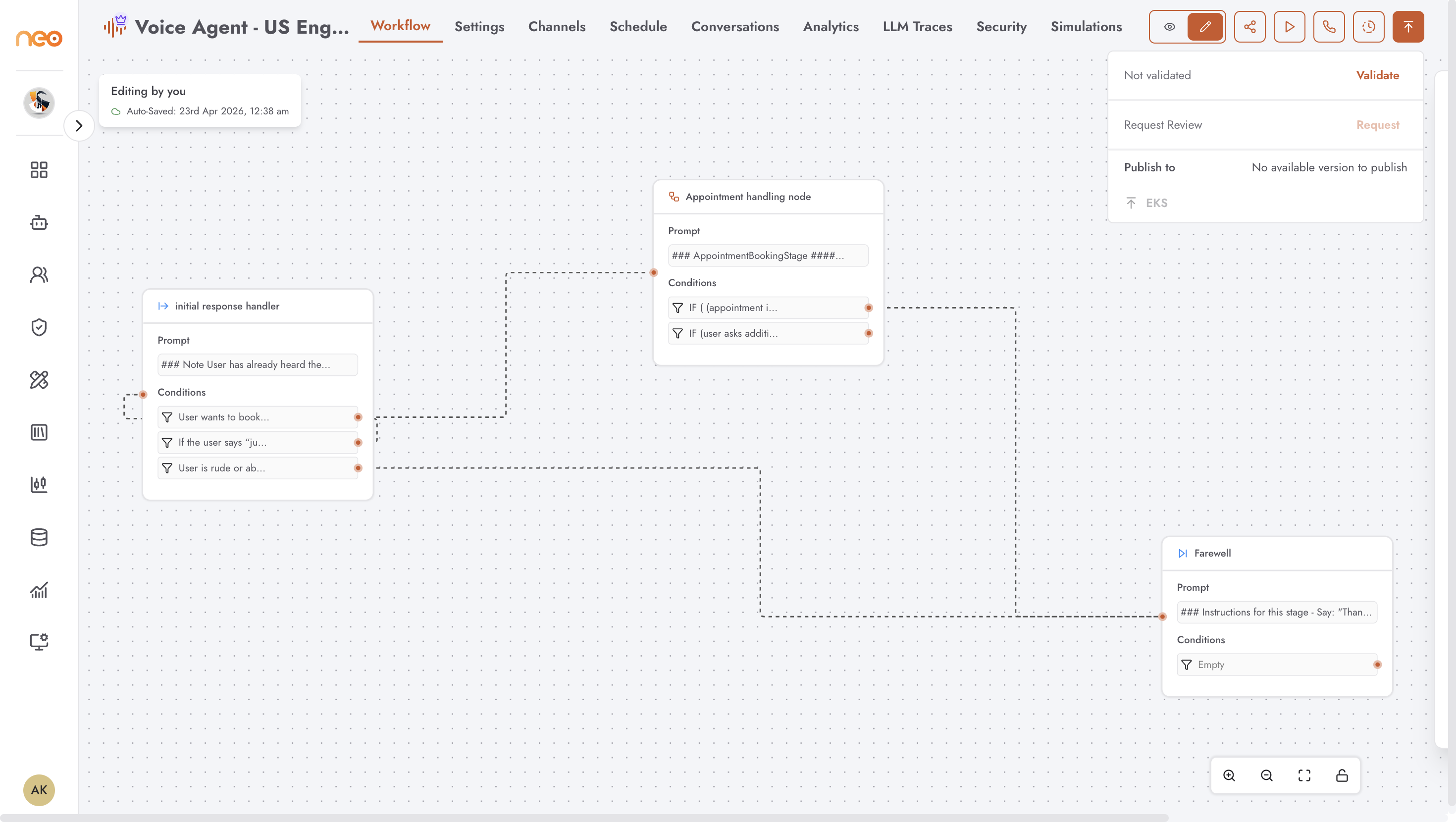The image size is (1456, 822).
Task: Open version history clock icon
Action: (x=1368, y=27)
